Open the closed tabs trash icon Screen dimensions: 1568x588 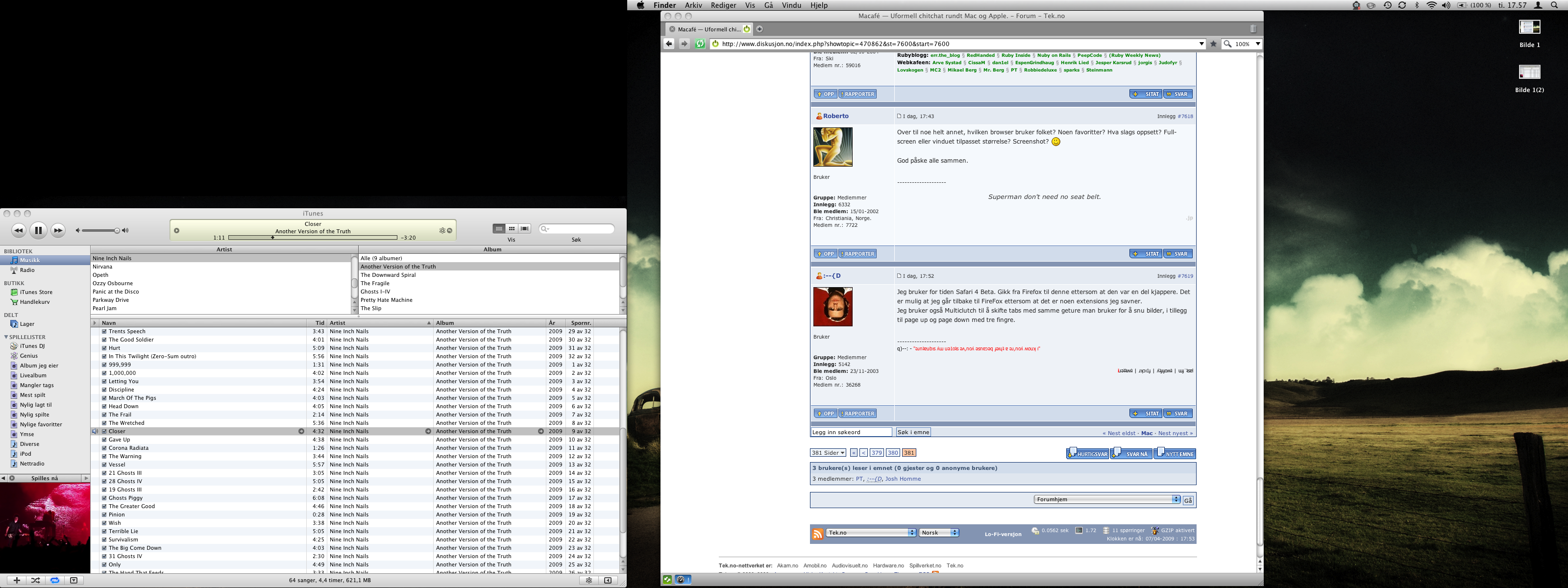tap(1253, 28)
